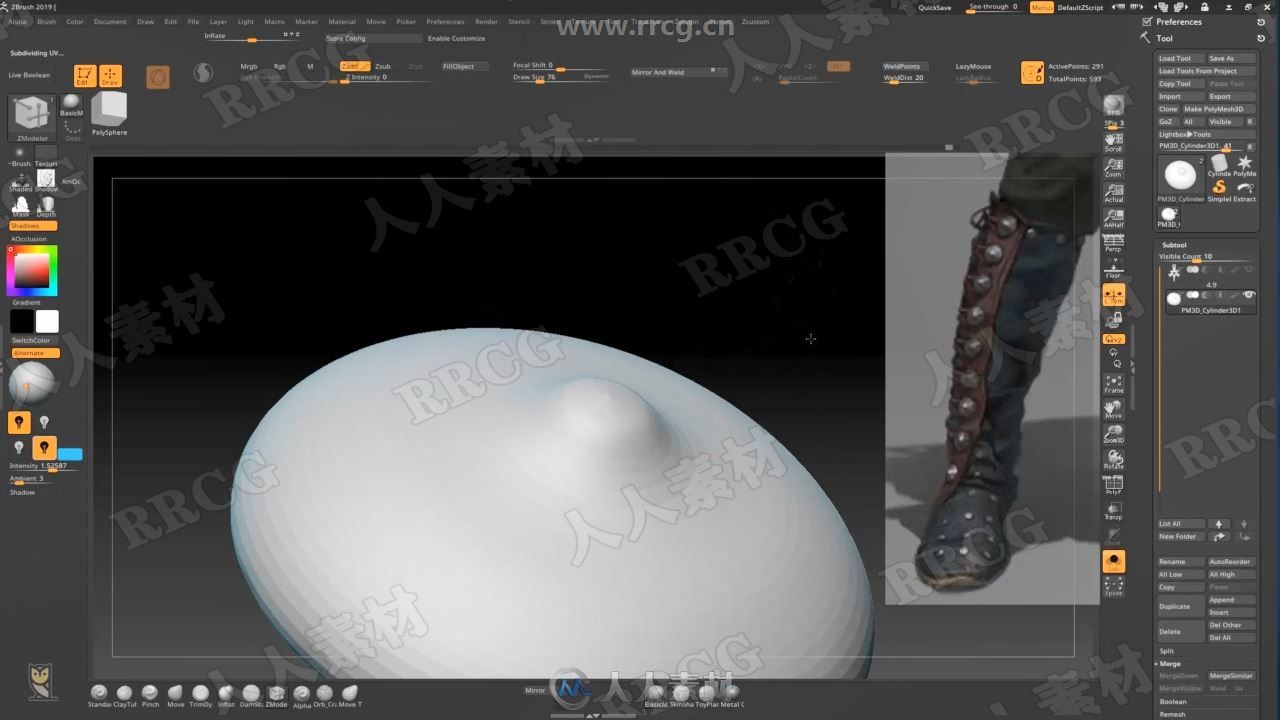Pick the Metal material at bottom
Screen dimensions: 1280x720
tap(732, 695)
